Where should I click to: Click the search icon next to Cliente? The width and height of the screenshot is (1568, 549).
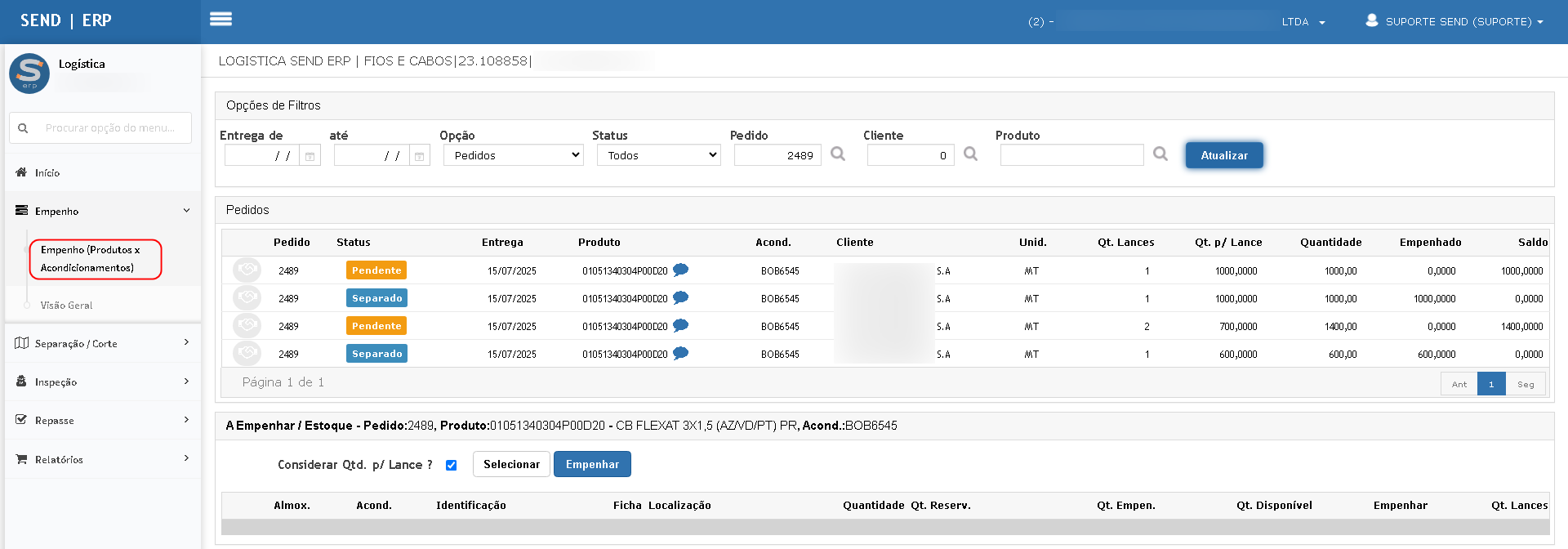pos(971,154)
